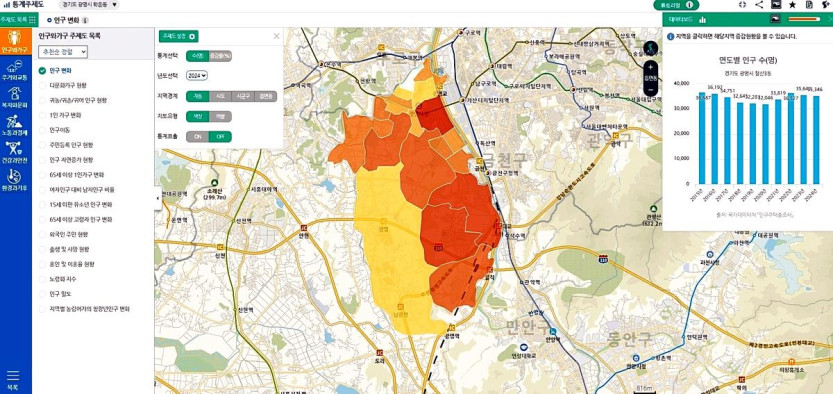
Task: Open the 2024 year selection dropdown
Action: pyautogui.click(x=197, y=75)
